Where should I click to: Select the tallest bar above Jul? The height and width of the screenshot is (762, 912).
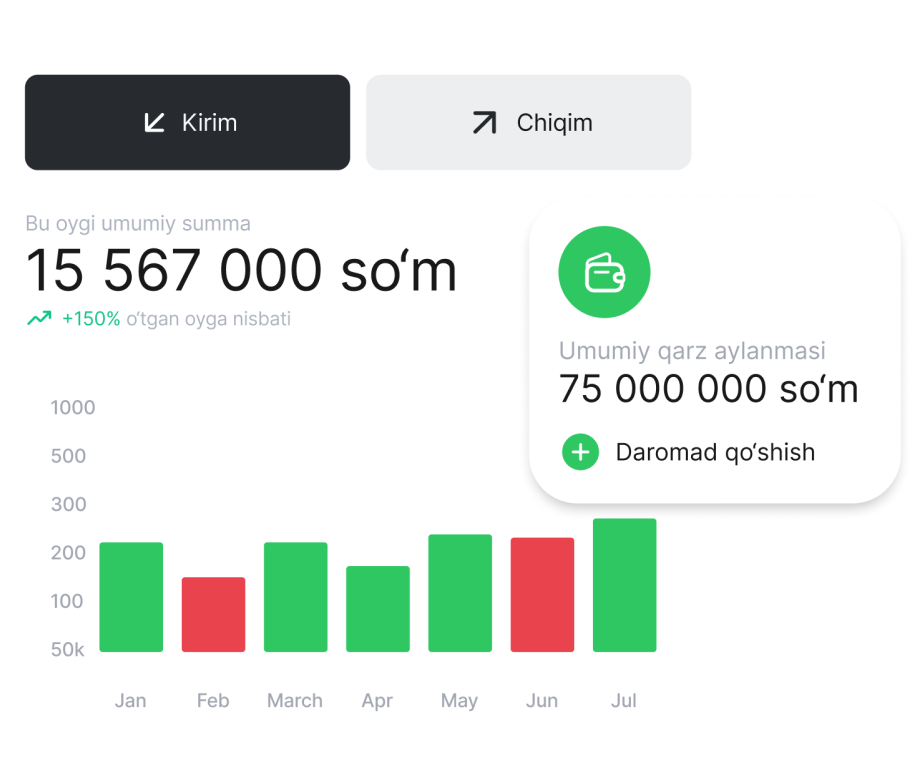point(624,585)
